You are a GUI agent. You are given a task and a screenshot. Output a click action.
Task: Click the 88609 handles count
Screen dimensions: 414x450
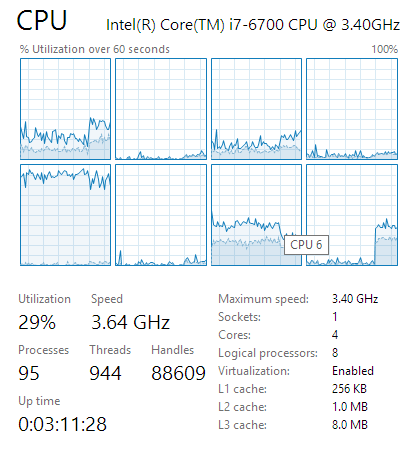[178, 373]
